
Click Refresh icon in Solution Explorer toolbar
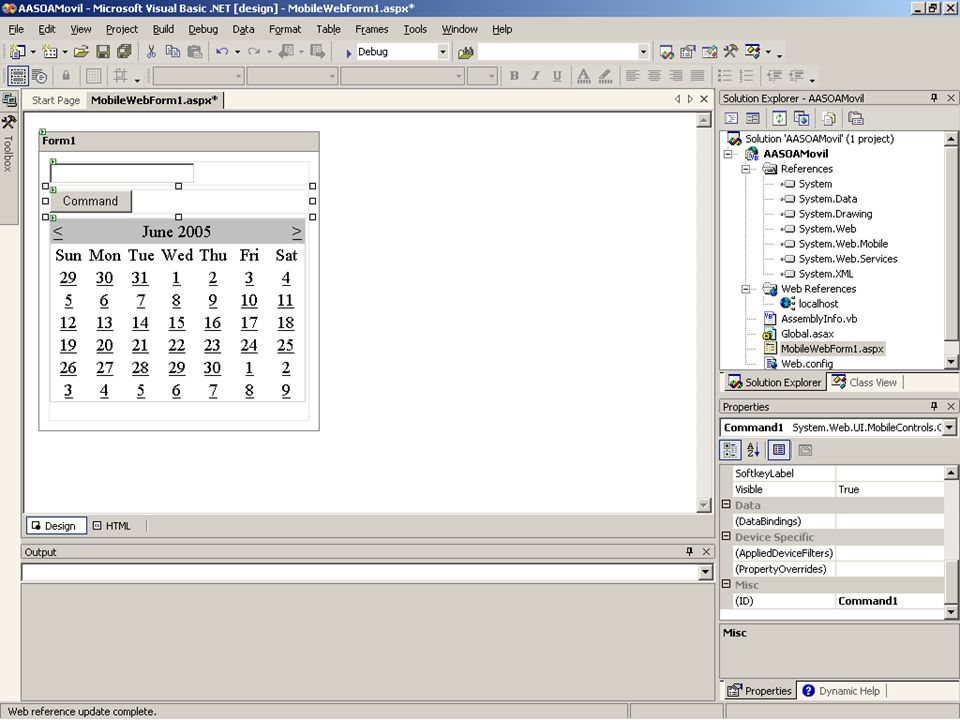click(x=779, y=118)
